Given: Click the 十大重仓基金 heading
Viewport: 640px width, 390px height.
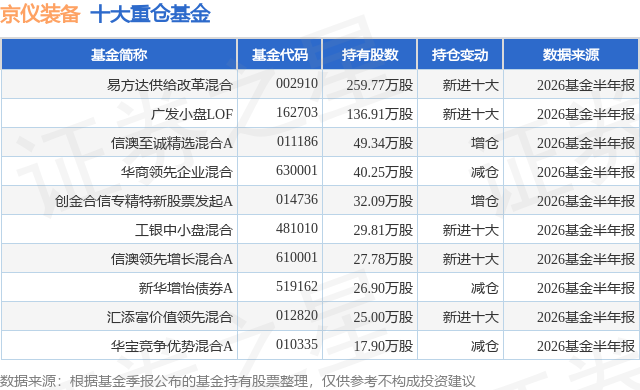Looking at the screenshot, I should coord(150,14).
